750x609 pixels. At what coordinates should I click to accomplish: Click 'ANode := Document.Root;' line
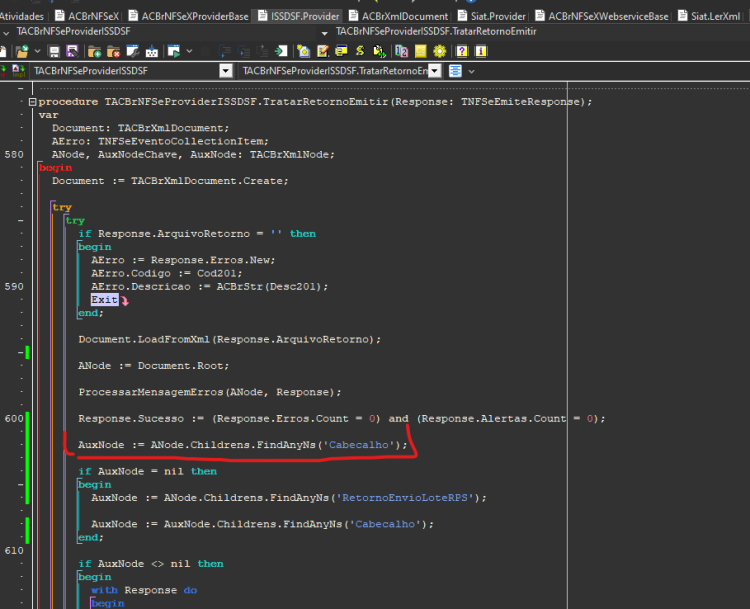pyautogui.click(x=154, y=365)
